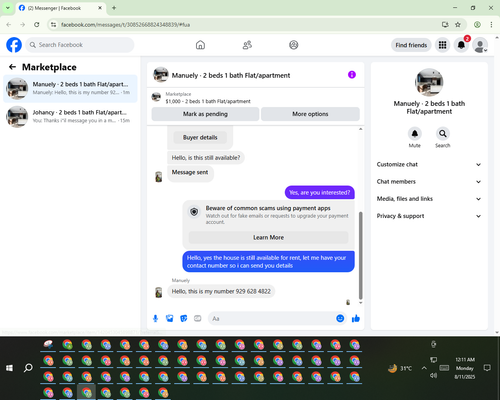
Task: Open the account profile avatar menu
Action: 480,45
